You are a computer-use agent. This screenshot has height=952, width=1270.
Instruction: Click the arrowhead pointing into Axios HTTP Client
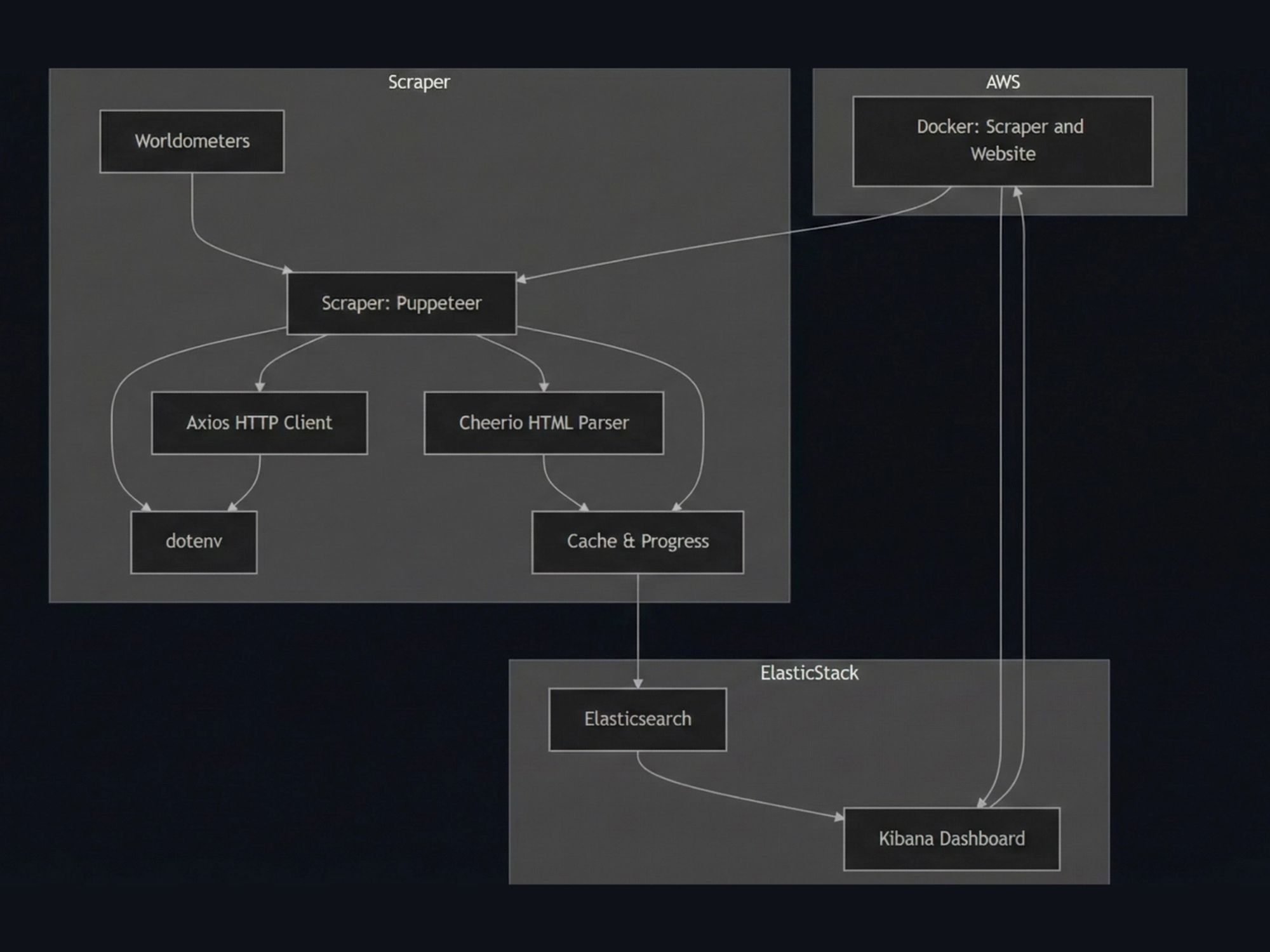point(260,387)
